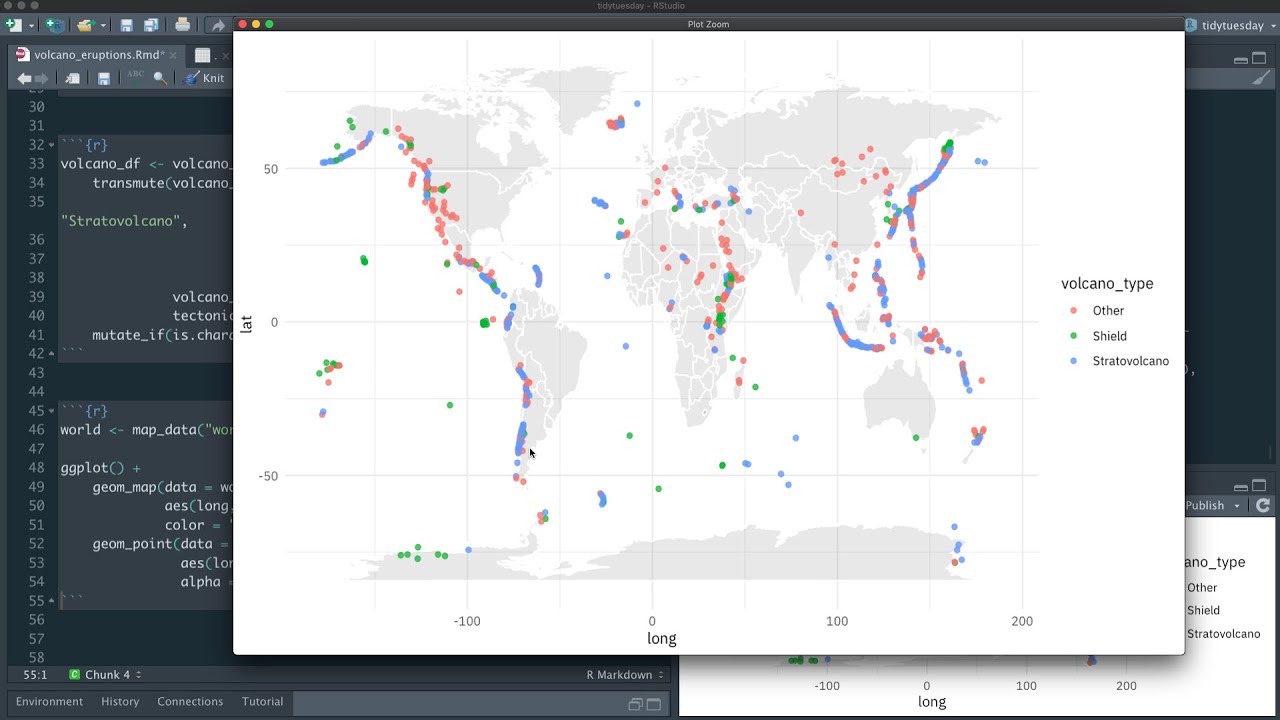Viewport: 1280px width, 720px height.
Task: Minimize the bottom-left pane
Action: point(634,704)
